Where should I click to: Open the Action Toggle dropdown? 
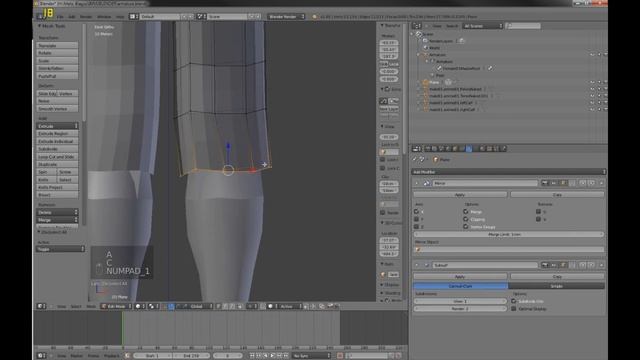(60, 249)
